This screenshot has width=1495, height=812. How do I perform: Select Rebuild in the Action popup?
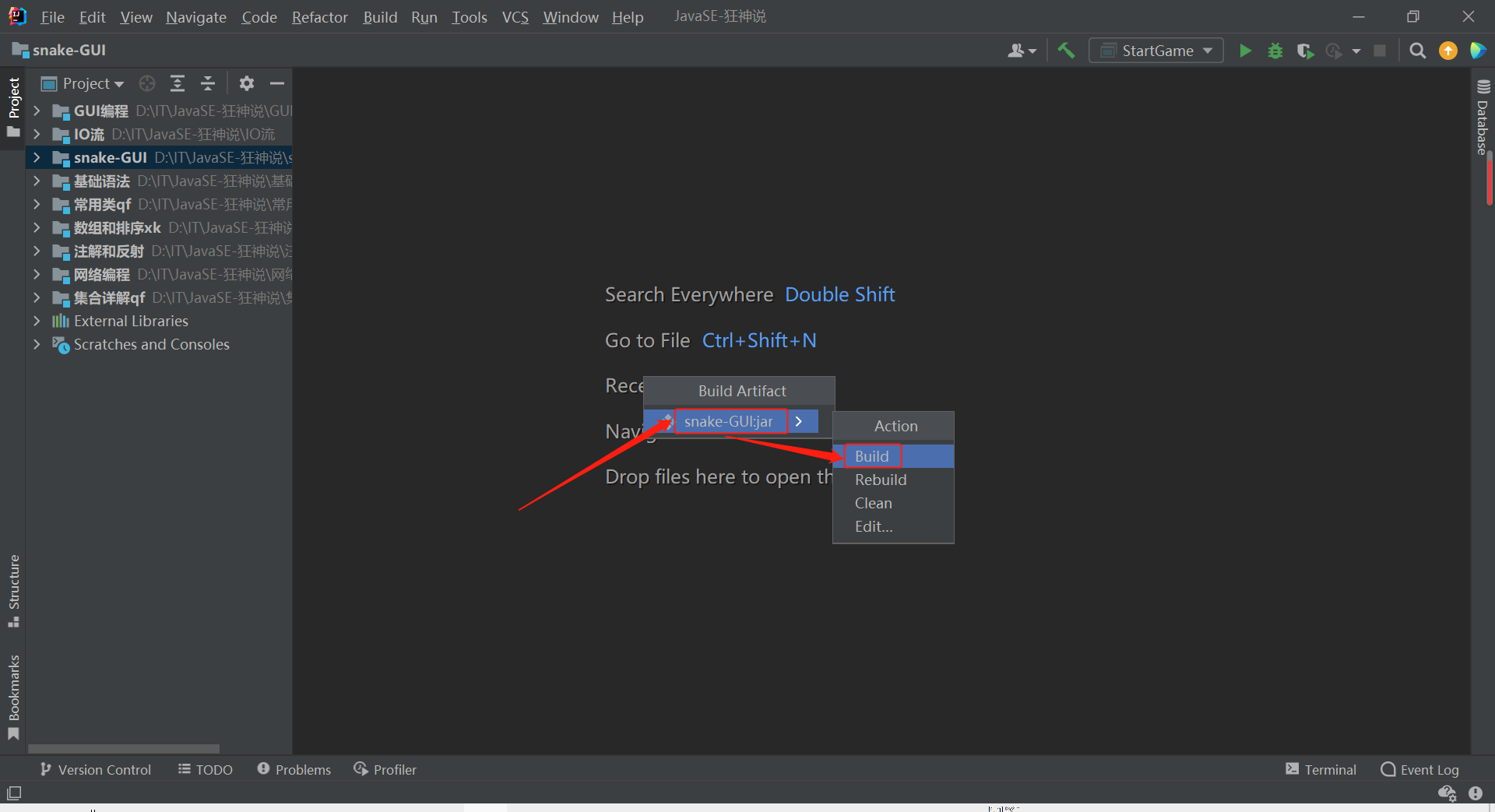click(893, 480)
